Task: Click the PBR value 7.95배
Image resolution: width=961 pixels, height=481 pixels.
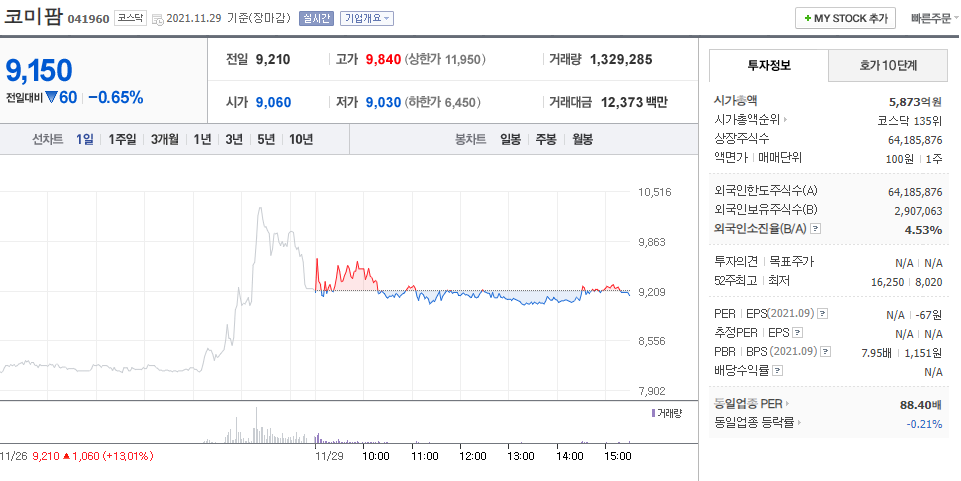Action: pyautogui.click(x=876, y=352)
